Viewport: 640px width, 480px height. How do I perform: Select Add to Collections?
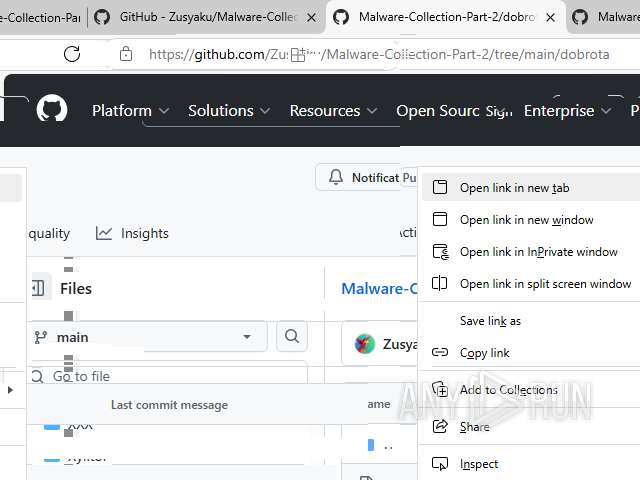click(x=531, y=390)
